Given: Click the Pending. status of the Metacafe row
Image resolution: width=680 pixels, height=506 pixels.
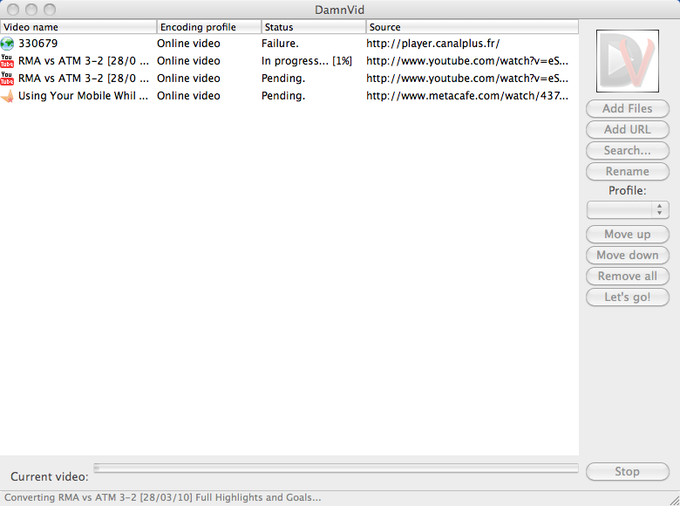Looking at the screenshot, I should (x=283, y=96).
